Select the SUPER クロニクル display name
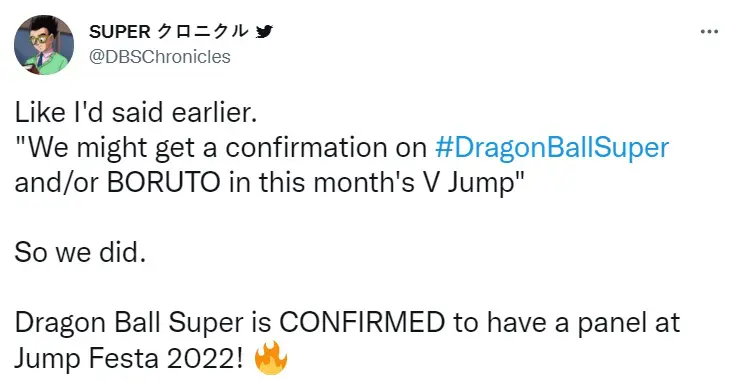This screenshot has height=381, width=741. (168, 32)
